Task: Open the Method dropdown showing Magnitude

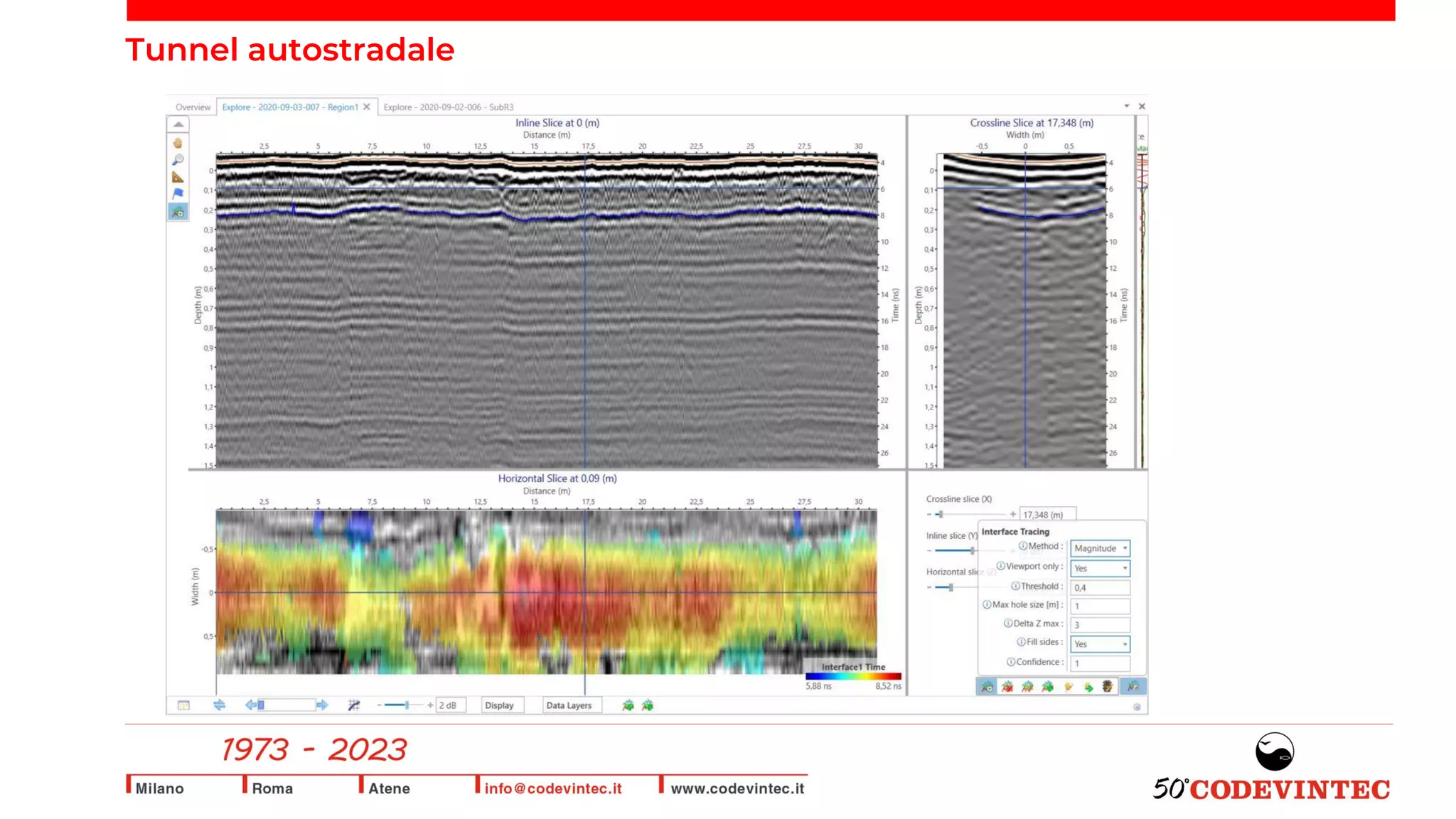Action: point(1100,548)
